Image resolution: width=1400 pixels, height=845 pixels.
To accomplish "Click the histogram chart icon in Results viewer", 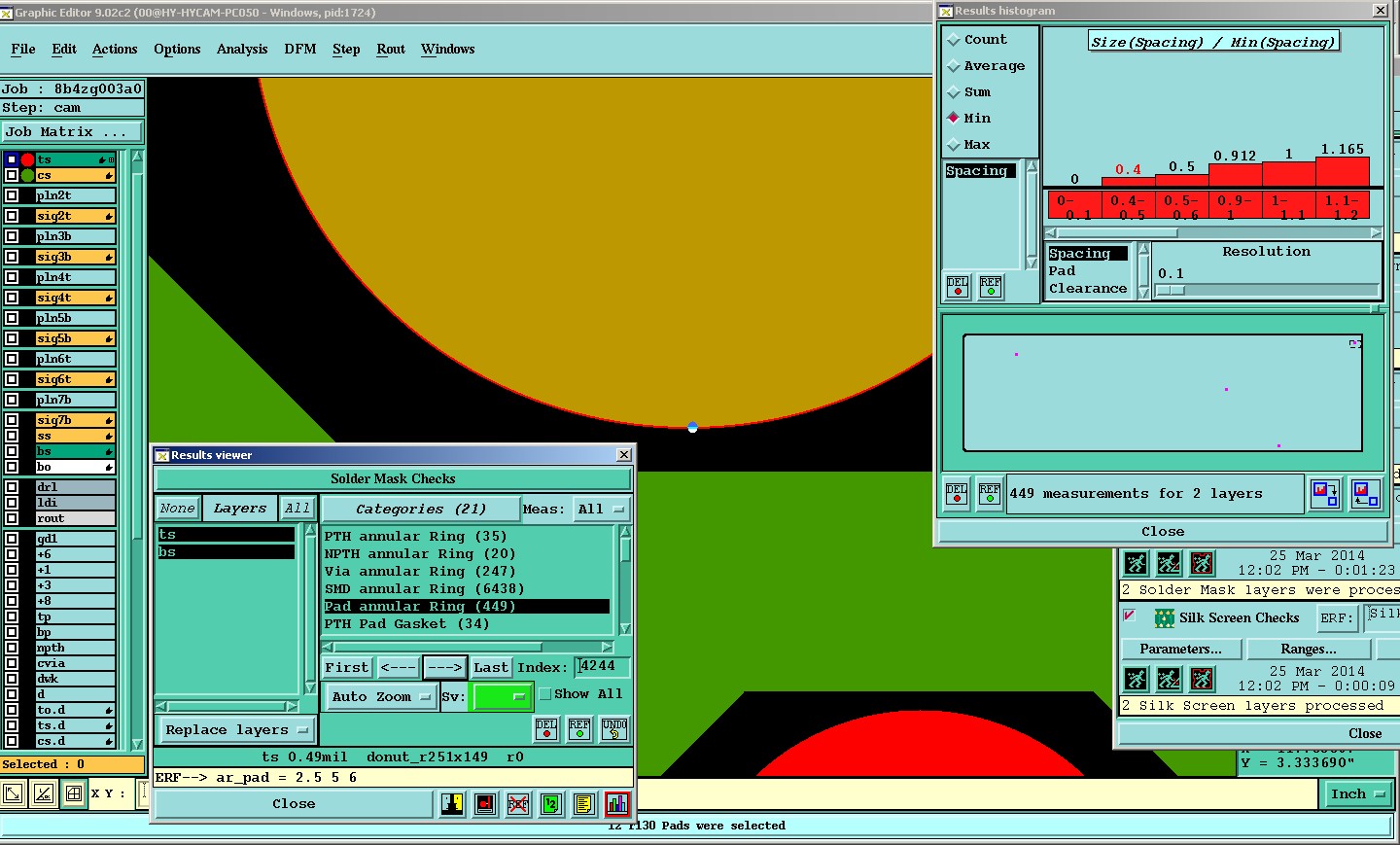I will 617,804.
